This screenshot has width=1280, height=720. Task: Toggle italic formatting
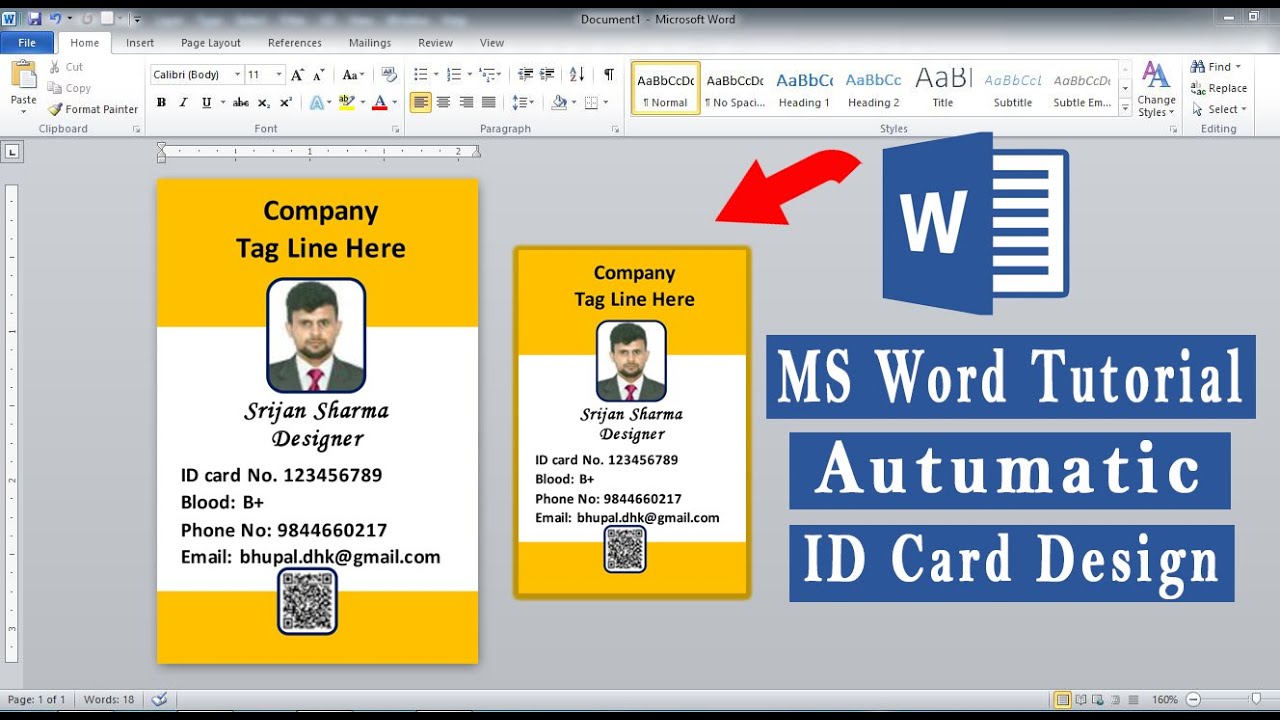[184, 102]
